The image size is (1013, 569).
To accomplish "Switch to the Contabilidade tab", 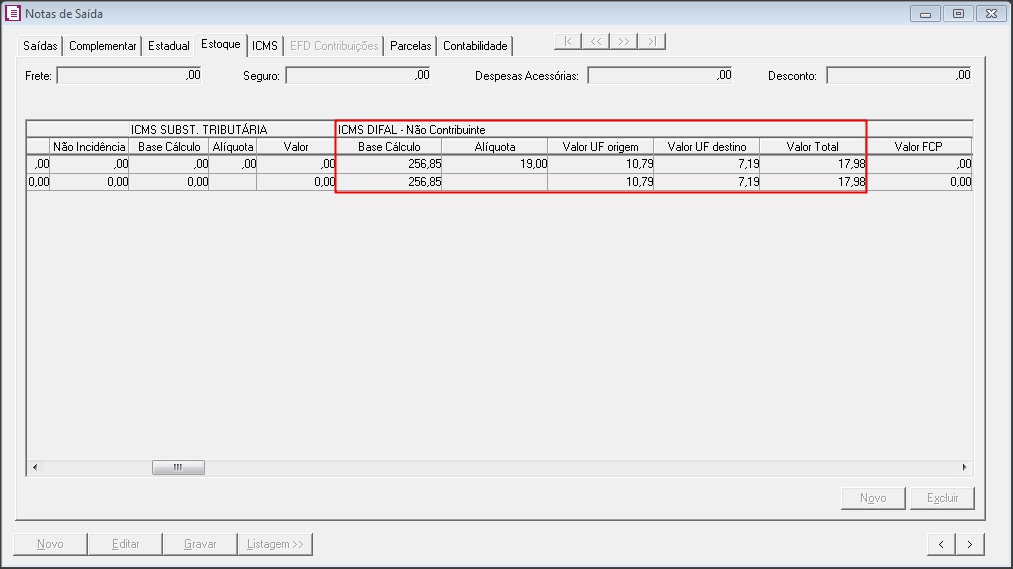I will (x=476, y=46).
